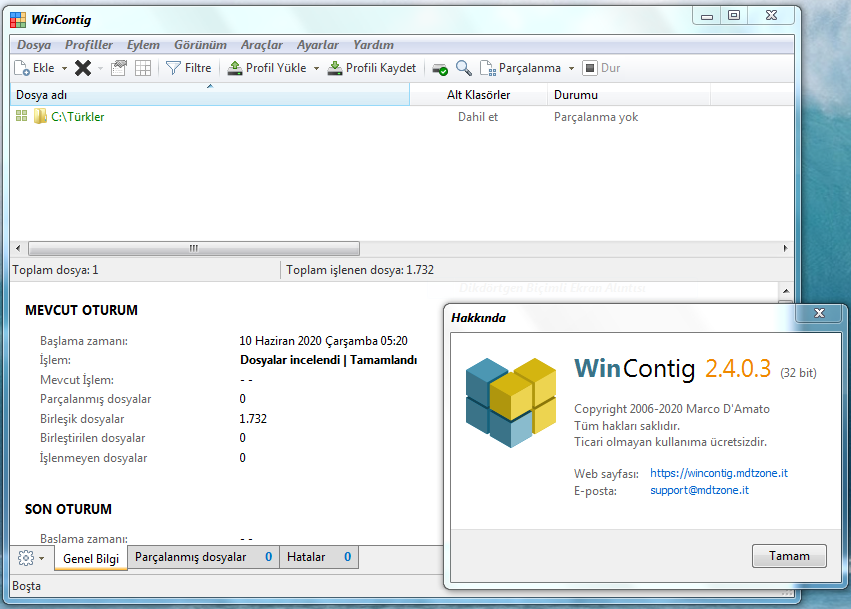Click the Dur stop button
Screen dimensions: 851x609
[601, 68]
